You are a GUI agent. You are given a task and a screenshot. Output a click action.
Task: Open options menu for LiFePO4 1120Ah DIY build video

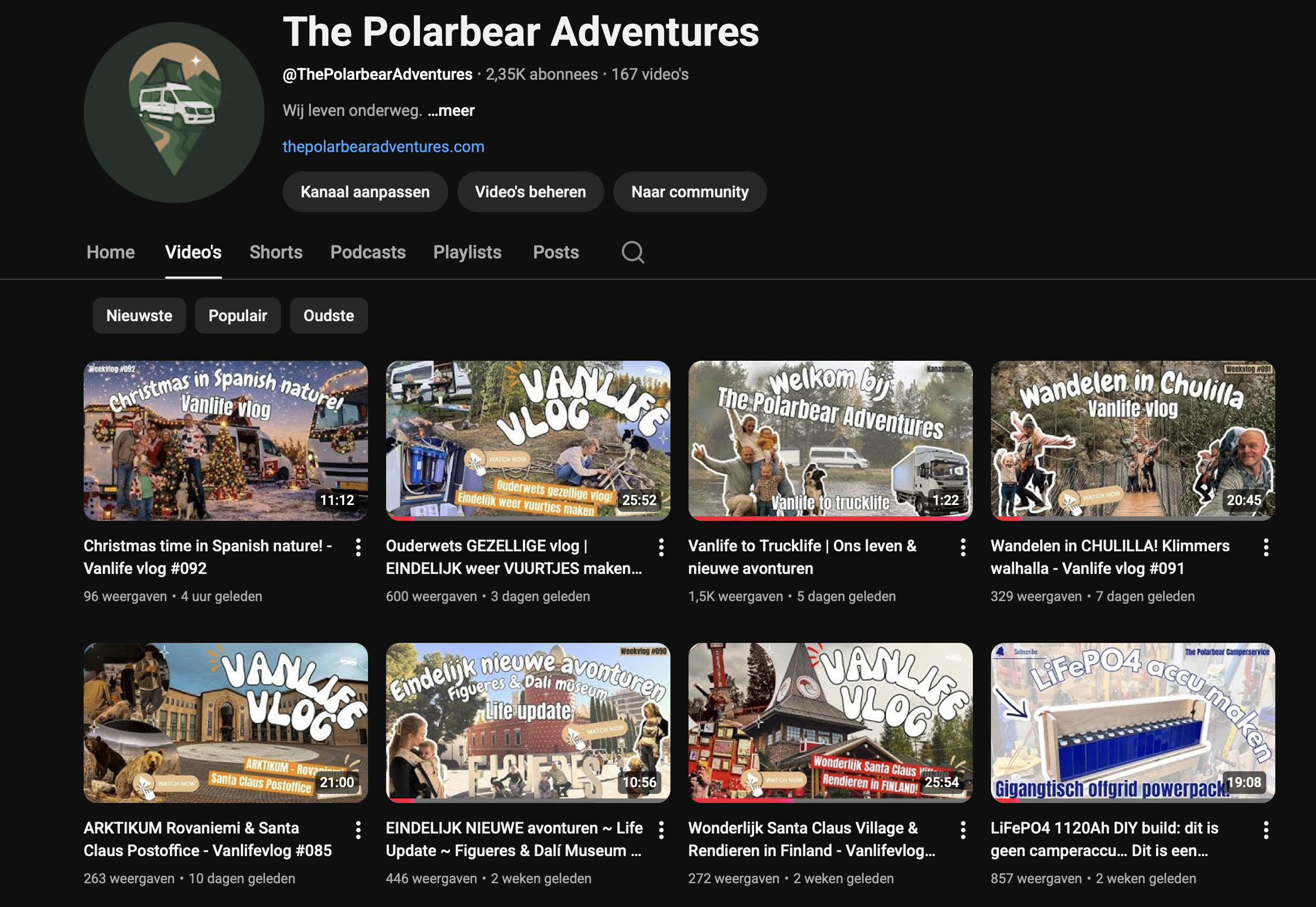pyautogui.click(x=1266, y=830)
